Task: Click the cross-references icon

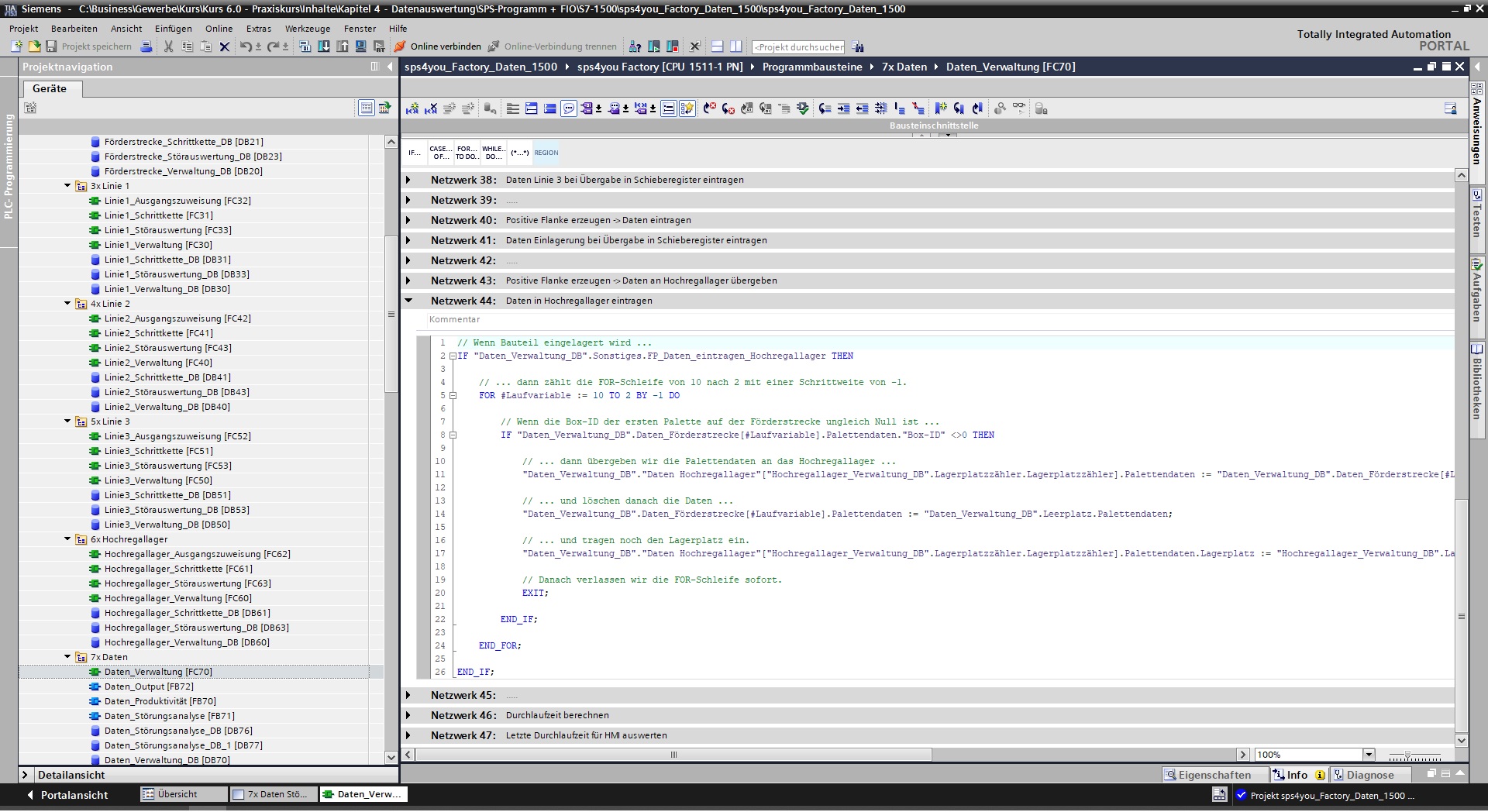Action: tap(695, 46)
